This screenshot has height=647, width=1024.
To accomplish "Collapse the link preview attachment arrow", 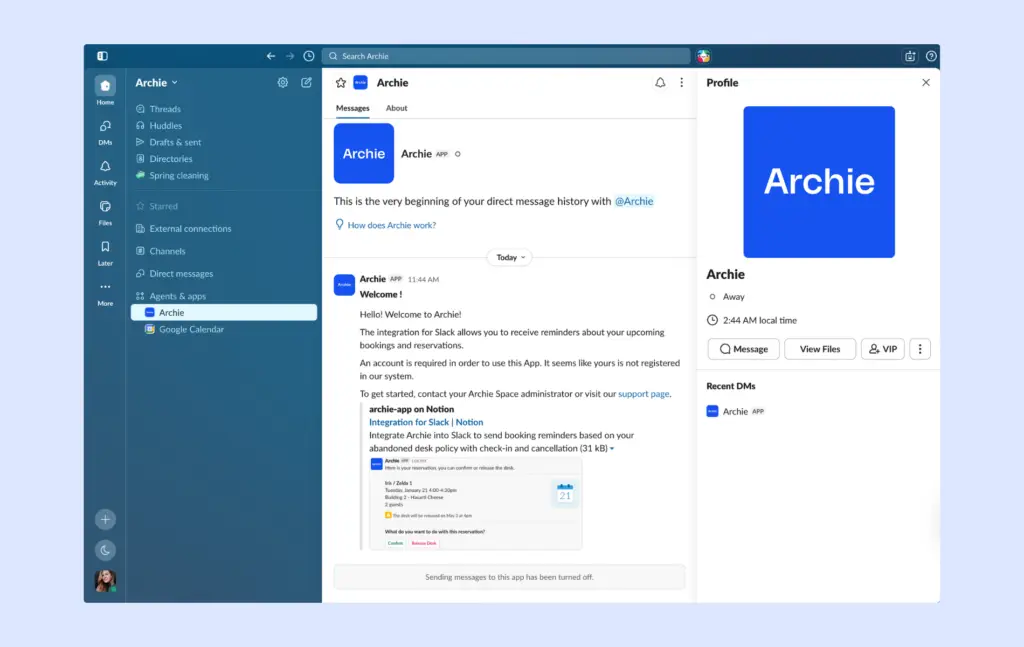I will click(612, 449).
